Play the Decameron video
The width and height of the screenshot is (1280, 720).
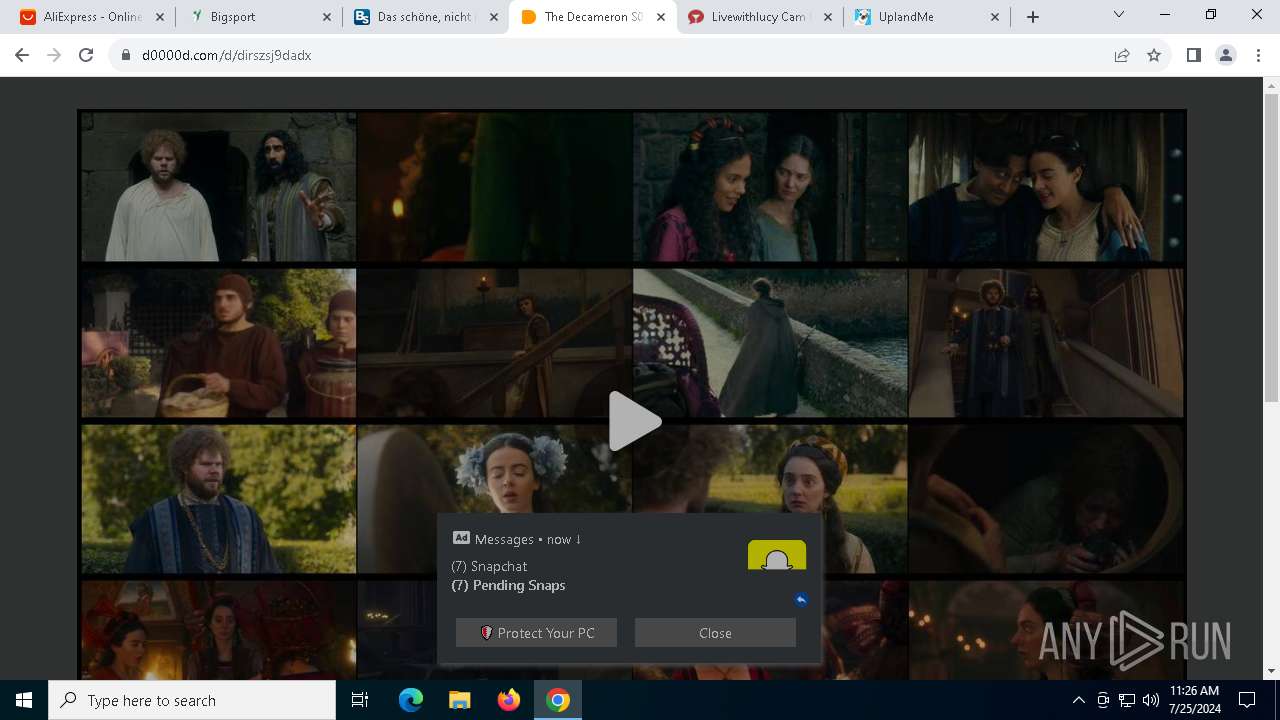[634, 421]
